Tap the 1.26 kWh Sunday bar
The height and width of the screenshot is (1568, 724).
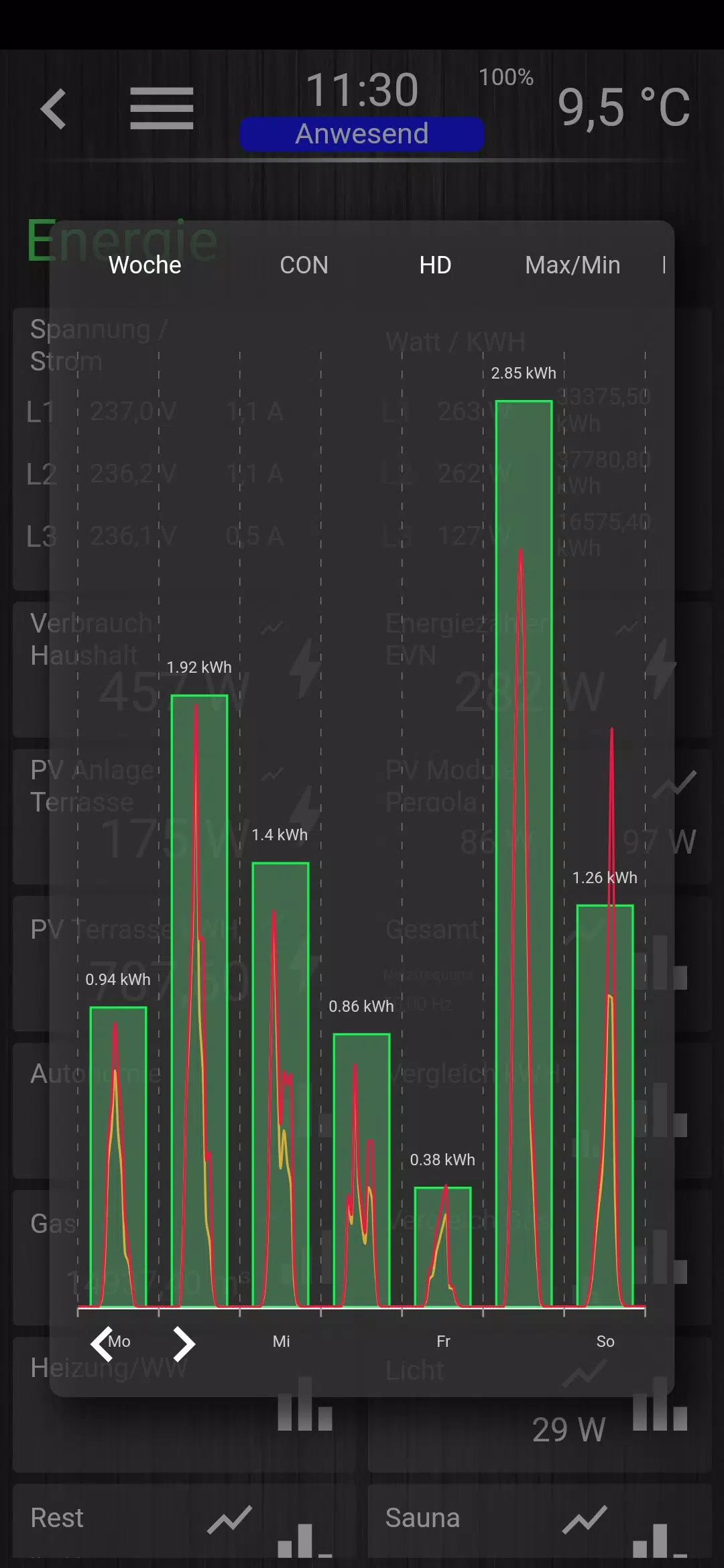605,1106
